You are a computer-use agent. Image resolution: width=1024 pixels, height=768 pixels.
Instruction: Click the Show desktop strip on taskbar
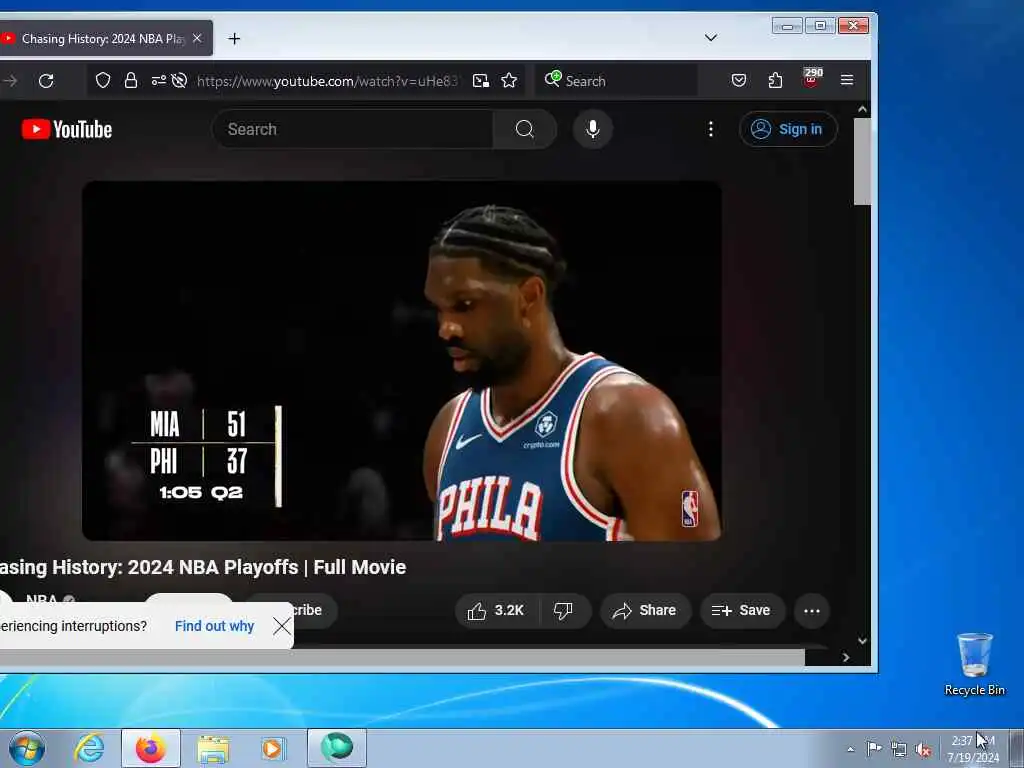click(x=1017, y=748)
